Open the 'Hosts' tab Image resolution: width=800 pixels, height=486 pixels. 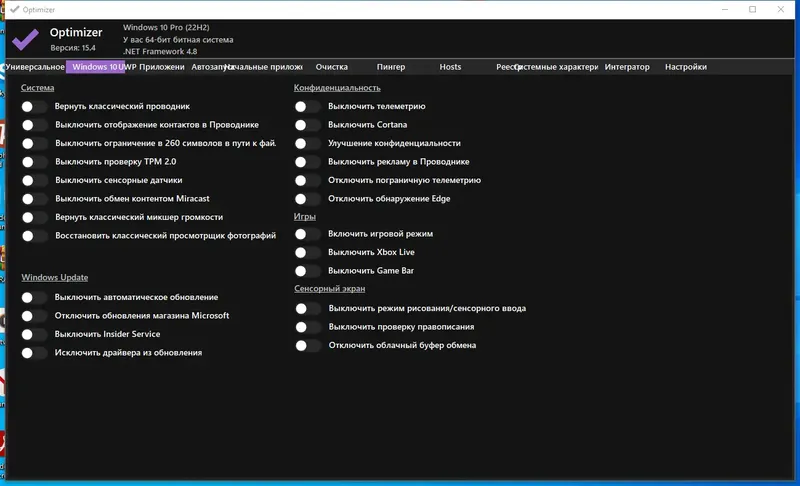pyautogui.click(x=450, y=67)
